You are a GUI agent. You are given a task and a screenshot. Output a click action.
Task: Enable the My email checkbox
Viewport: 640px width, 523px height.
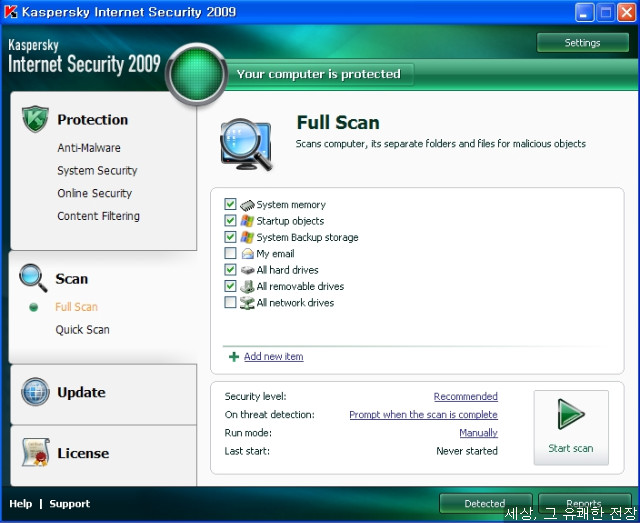tap(230, 253)
